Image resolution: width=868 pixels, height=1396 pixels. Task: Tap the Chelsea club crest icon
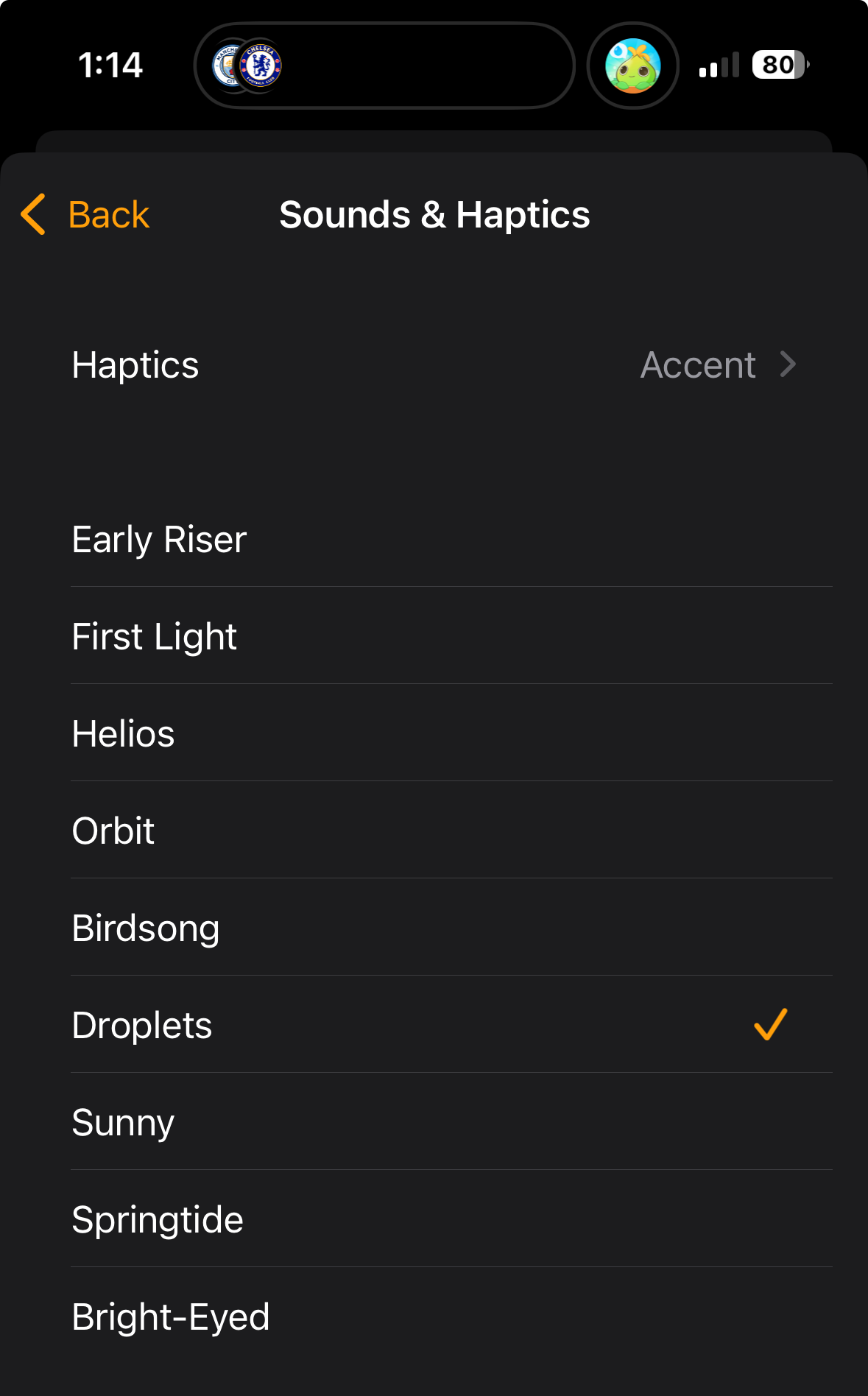click(261, 66)
